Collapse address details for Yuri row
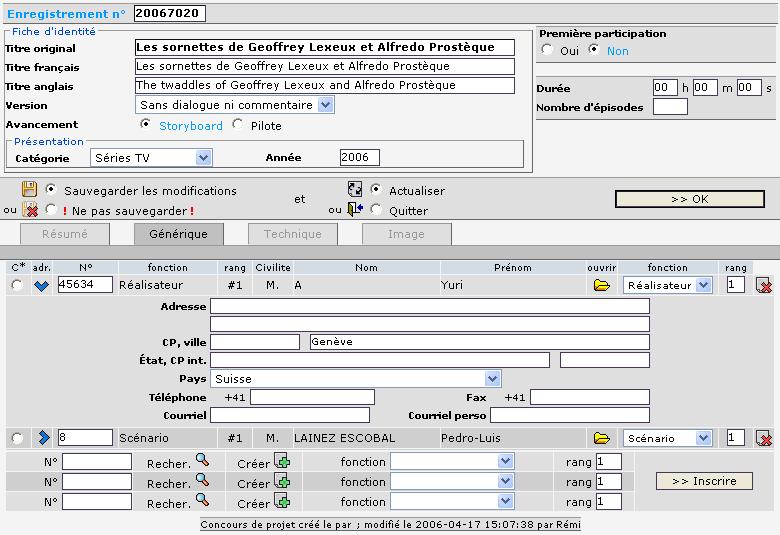Image resolution: width=780 pixels, height=535 pixels. click(41, 286)
